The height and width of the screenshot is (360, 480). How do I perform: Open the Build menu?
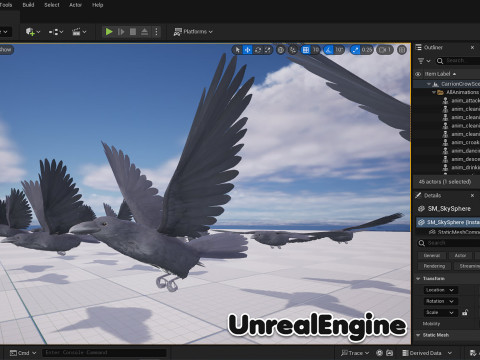28,5
